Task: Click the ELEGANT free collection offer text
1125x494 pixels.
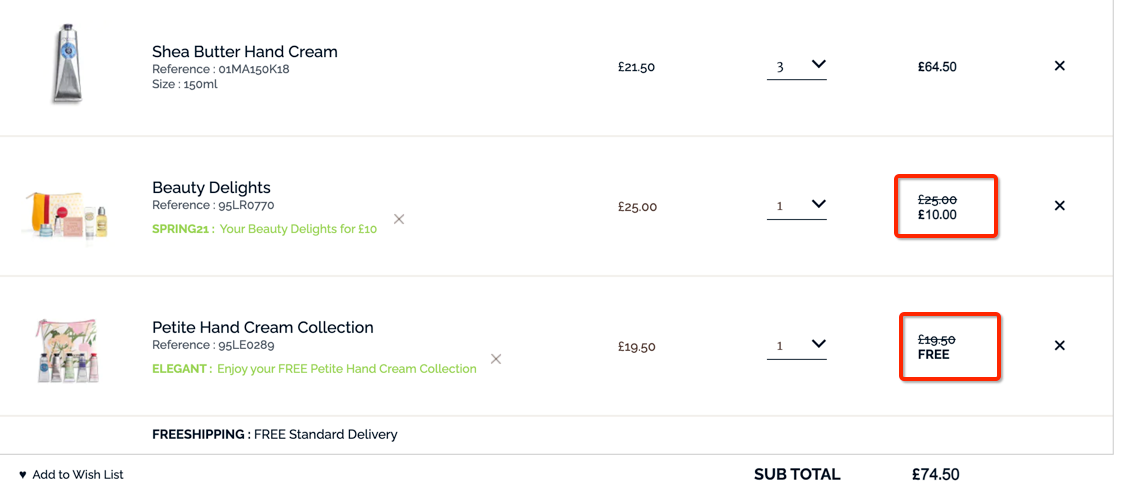Action: tap(314, 369)
